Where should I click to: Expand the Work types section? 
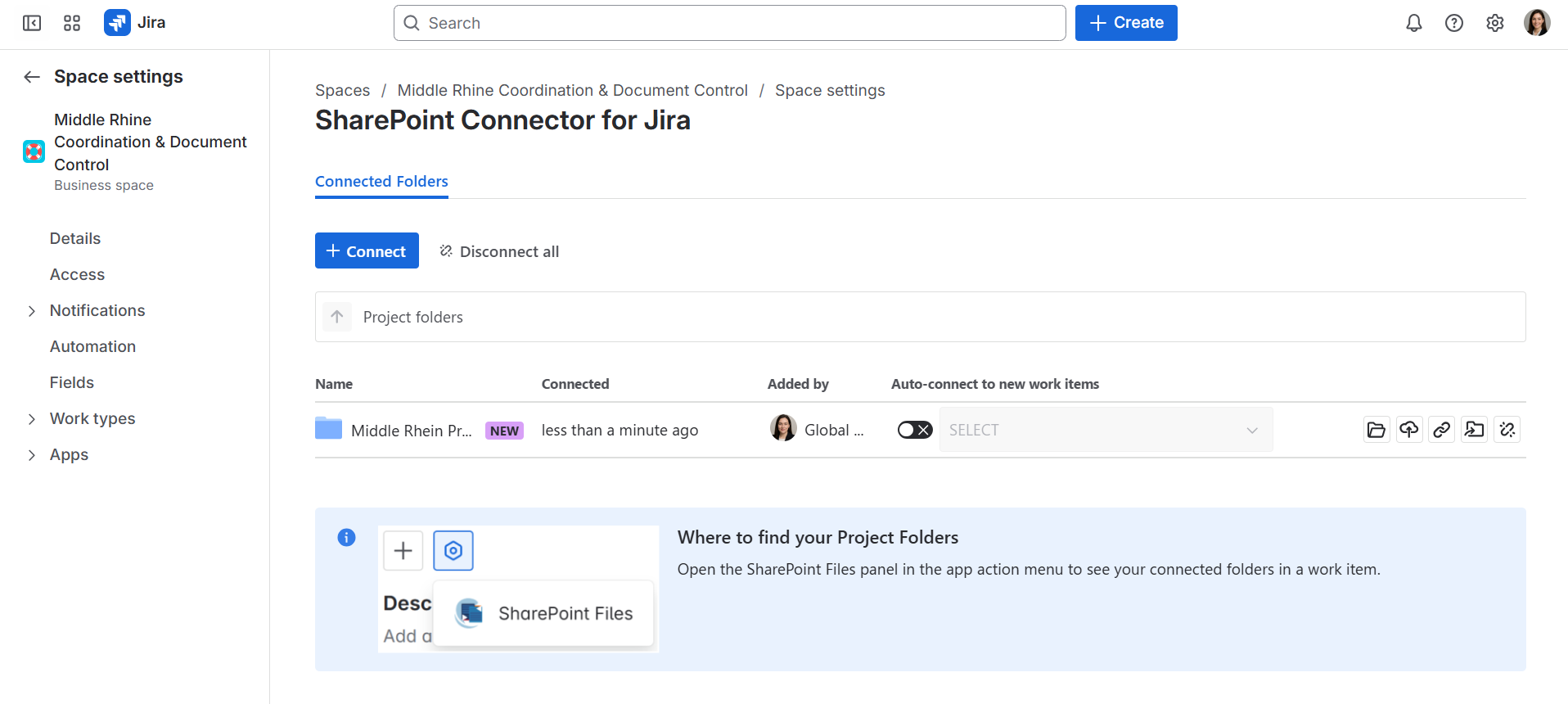(x=32, y=419)
